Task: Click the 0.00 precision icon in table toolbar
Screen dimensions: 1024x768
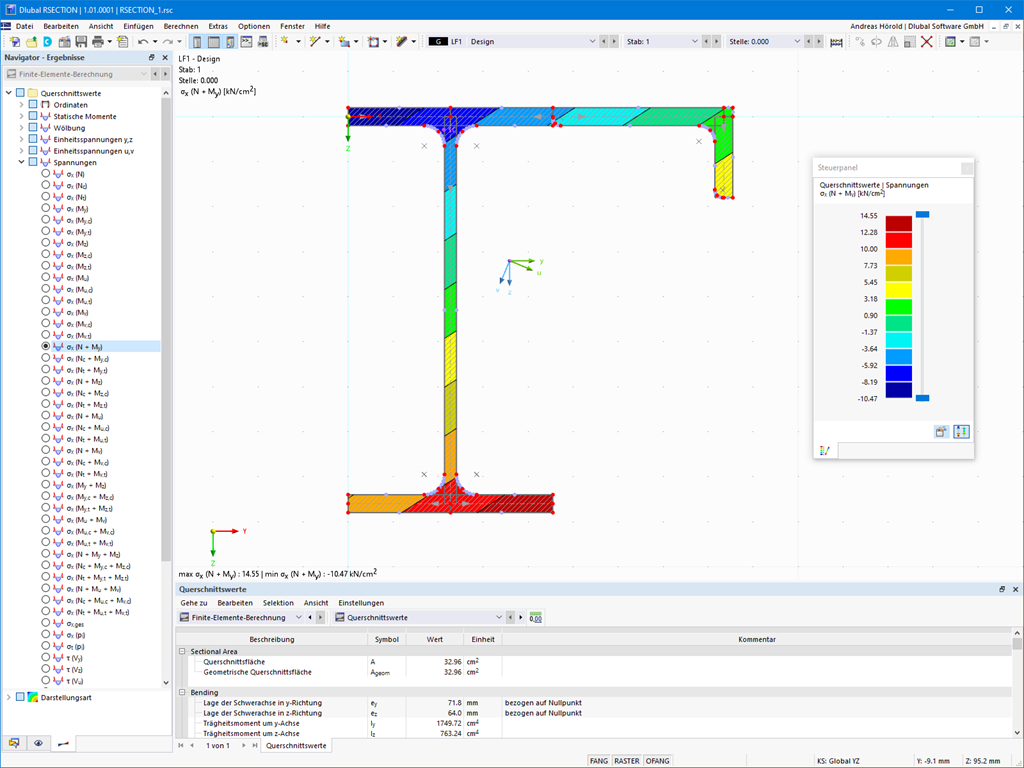Action: pyautogui.click(x=536, y=617)
